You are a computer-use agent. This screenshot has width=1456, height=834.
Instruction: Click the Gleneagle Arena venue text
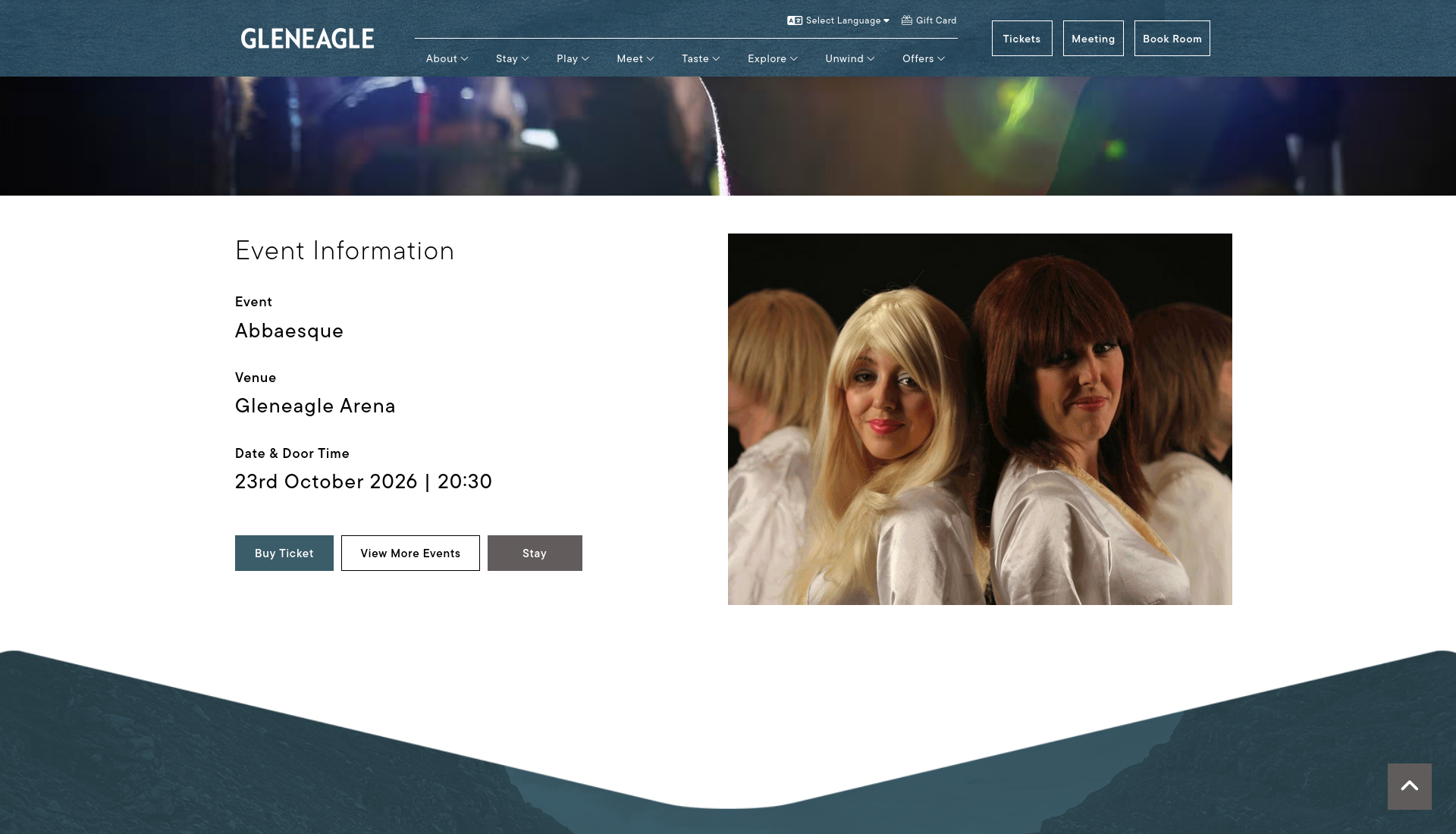click(x=315, y=406)
